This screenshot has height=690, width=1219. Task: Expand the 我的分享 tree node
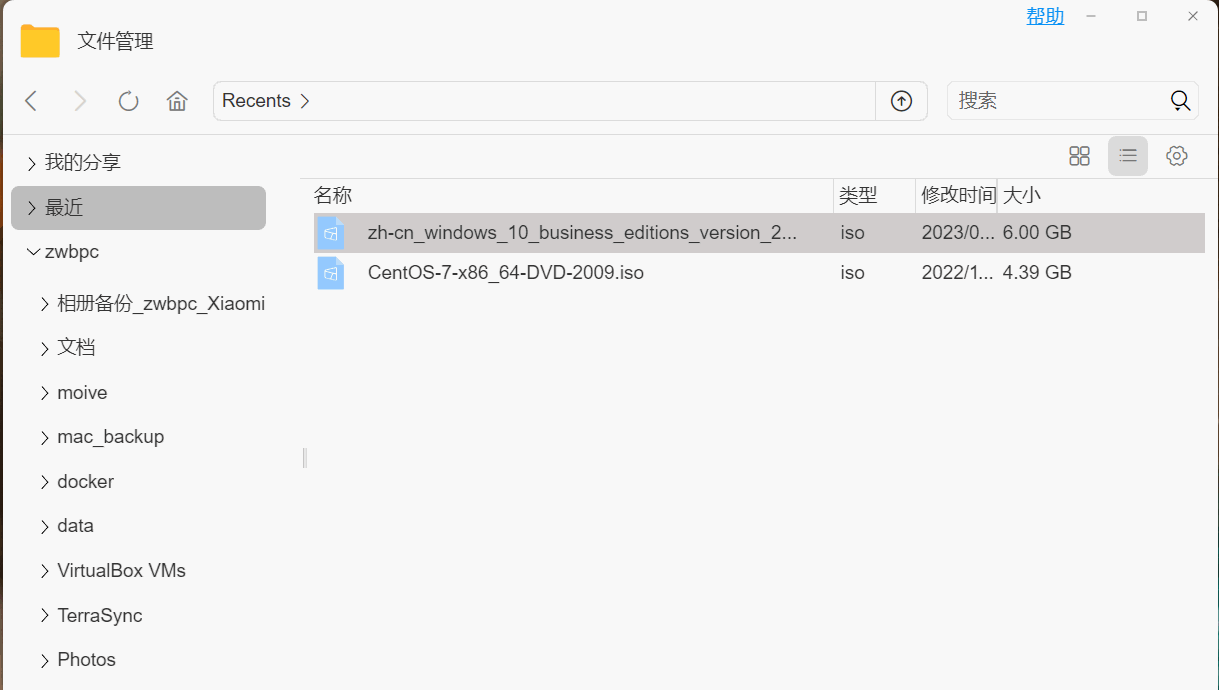(32, 163)
